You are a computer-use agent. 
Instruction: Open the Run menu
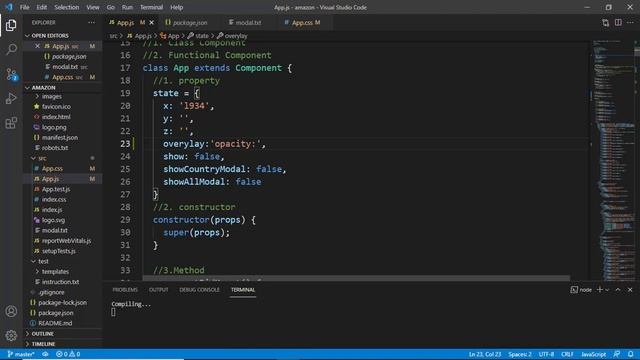pyautogui.click(x=127, y=7)
